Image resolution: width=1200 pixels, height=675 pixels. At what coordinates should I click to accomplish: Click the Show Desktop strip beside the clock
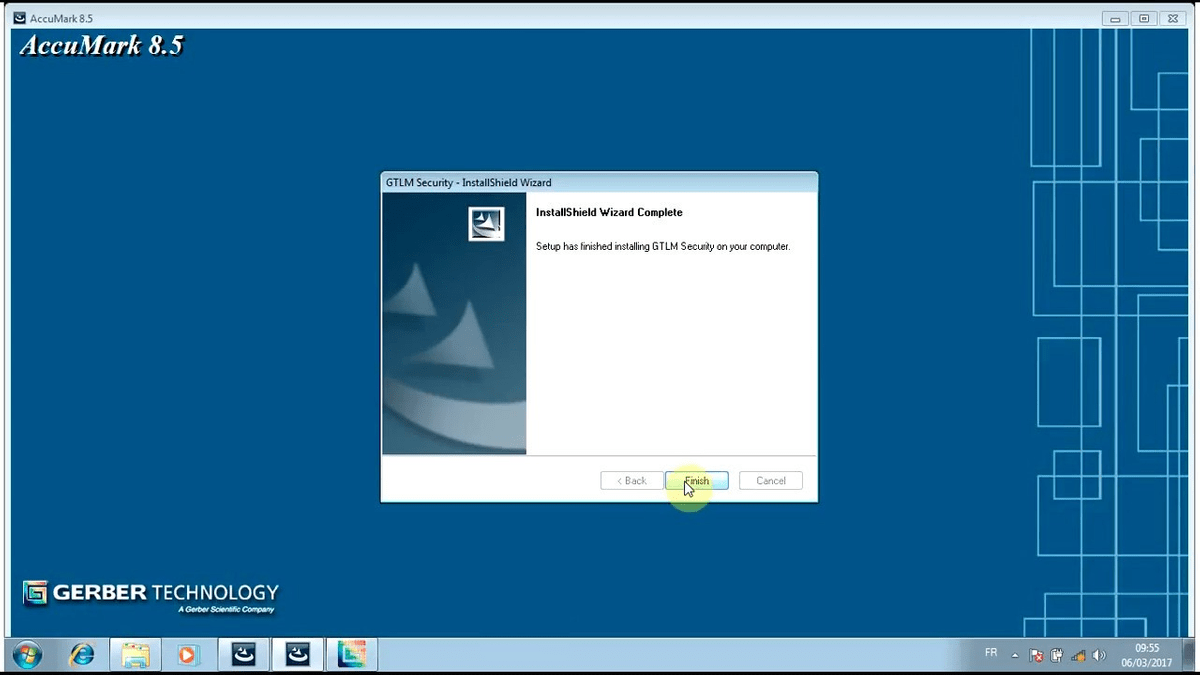coord(1193,654)
